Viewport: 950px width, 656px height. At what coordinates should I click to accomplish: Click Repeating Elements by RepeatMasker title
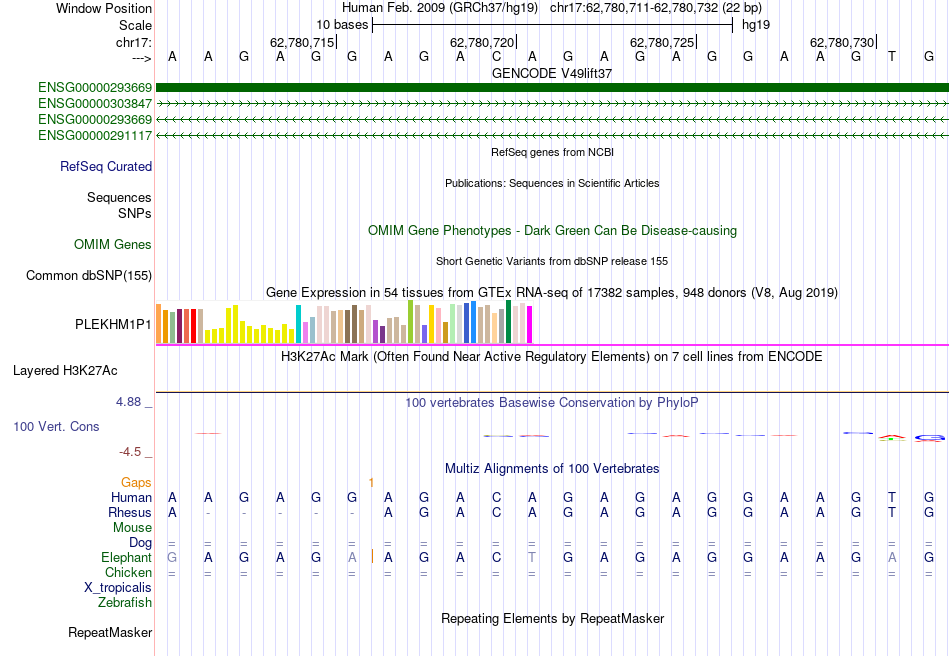pyautogui.click(x=552, y=618)
